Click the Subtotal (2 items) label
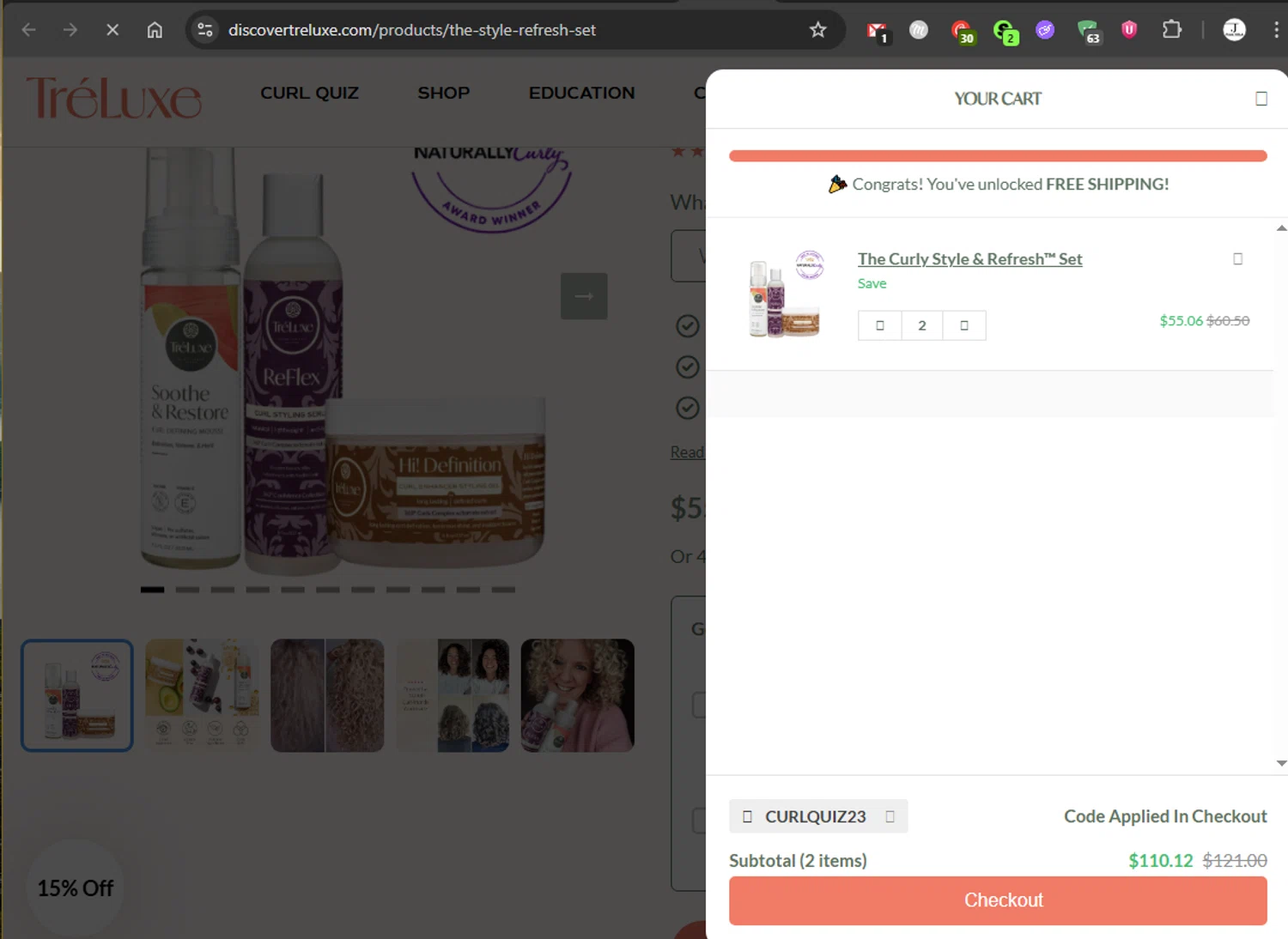The image size is (1288, 939). tap(798, 860)
